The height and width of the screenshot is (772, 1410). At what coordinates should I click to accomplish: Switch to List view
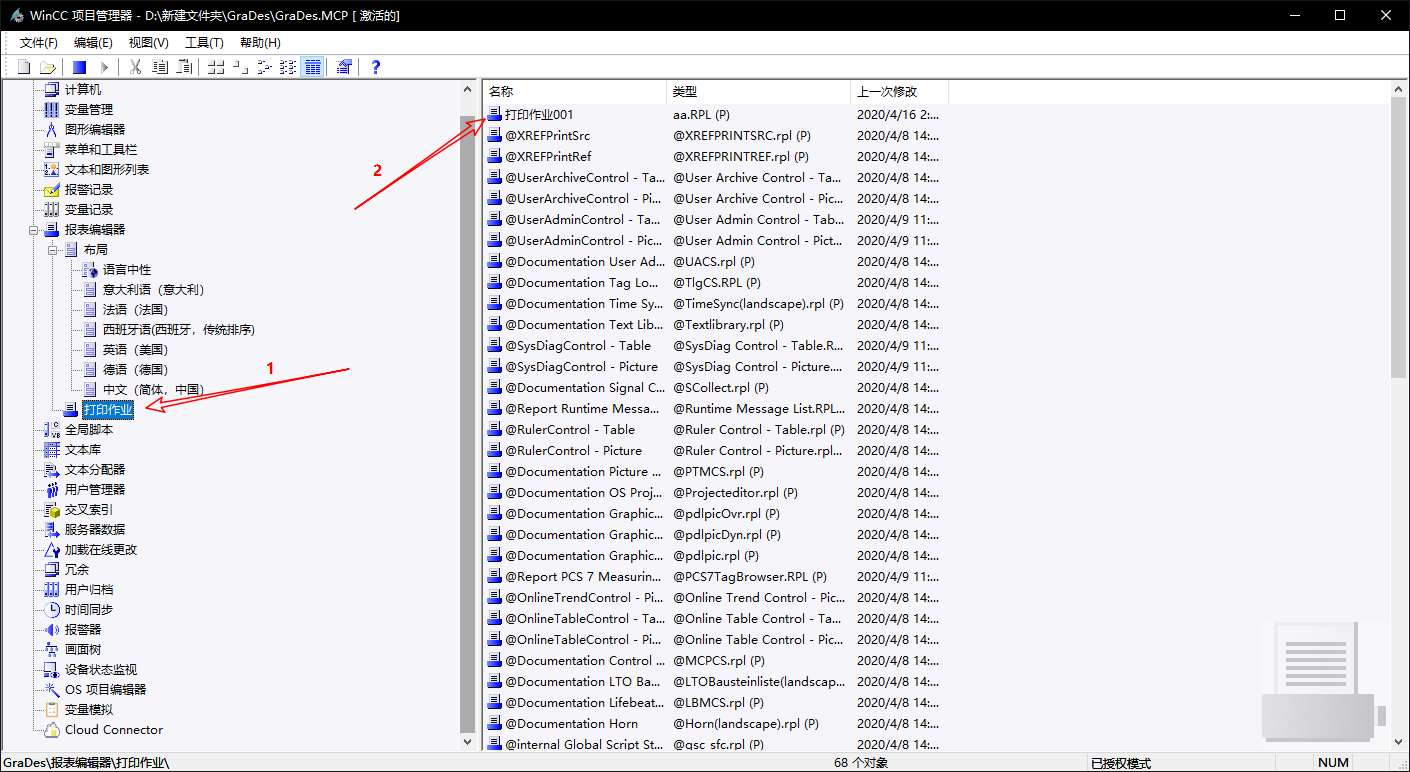[264, 67]
